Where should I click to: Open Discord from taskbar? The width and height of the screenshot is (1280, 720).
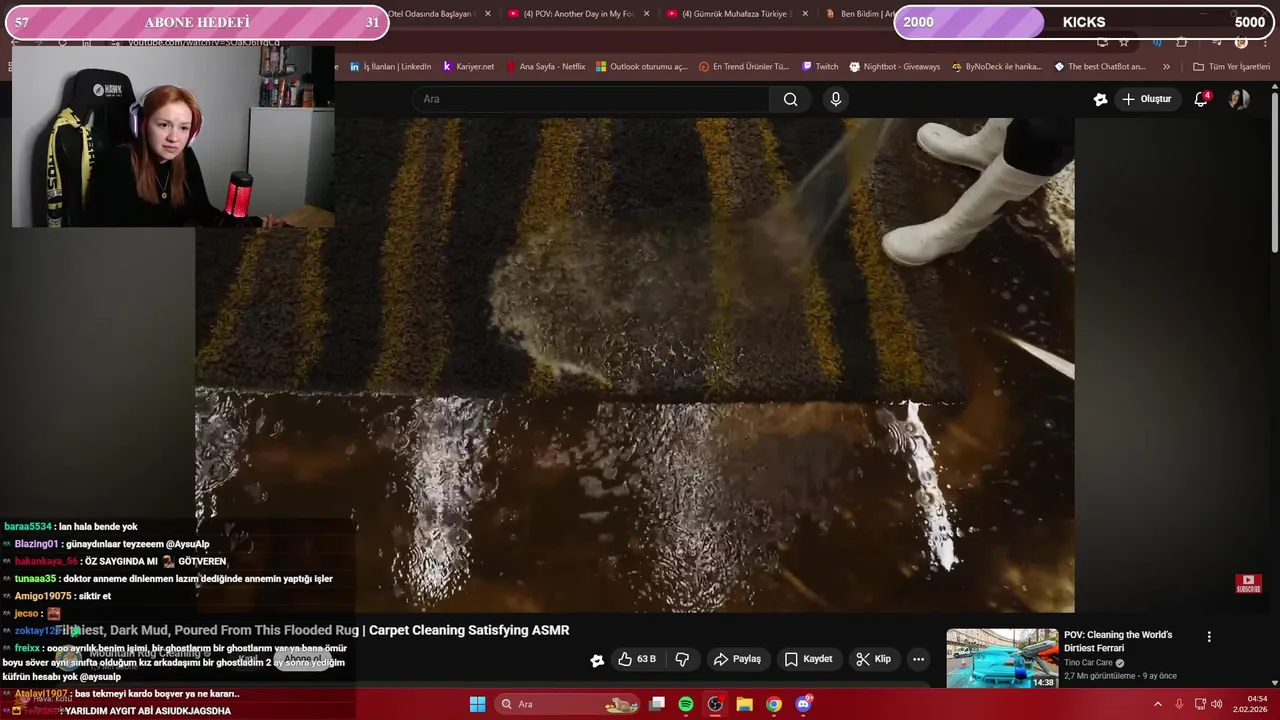tap(803, 704)
